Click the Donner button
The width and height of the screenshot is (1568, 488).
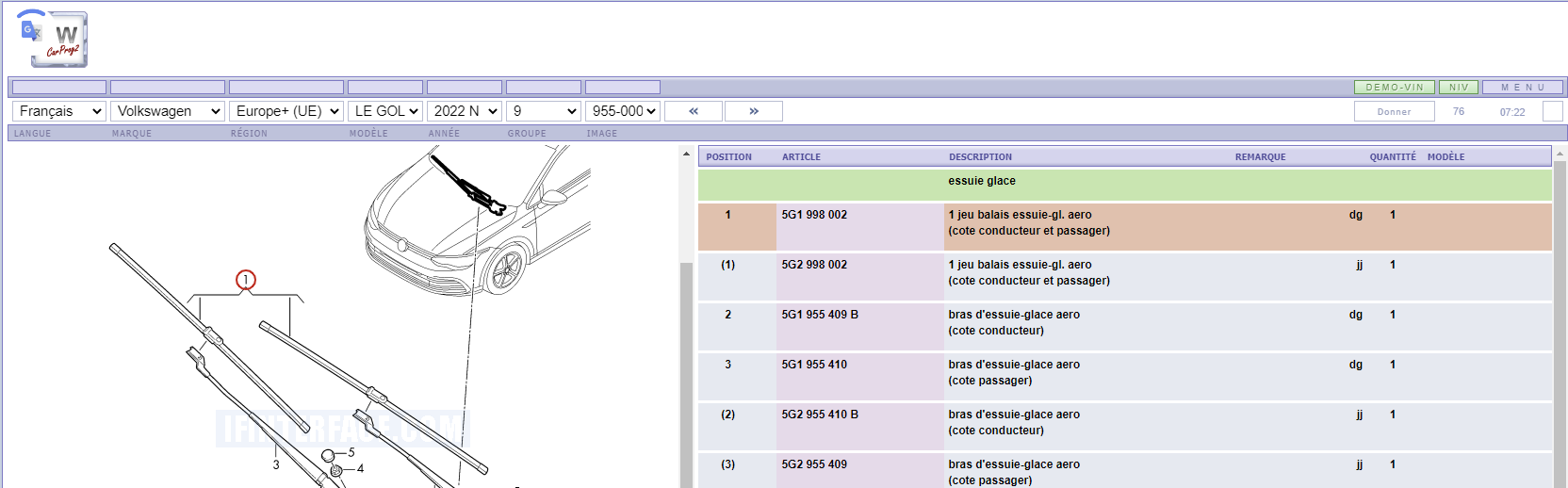pos(1395,111)
